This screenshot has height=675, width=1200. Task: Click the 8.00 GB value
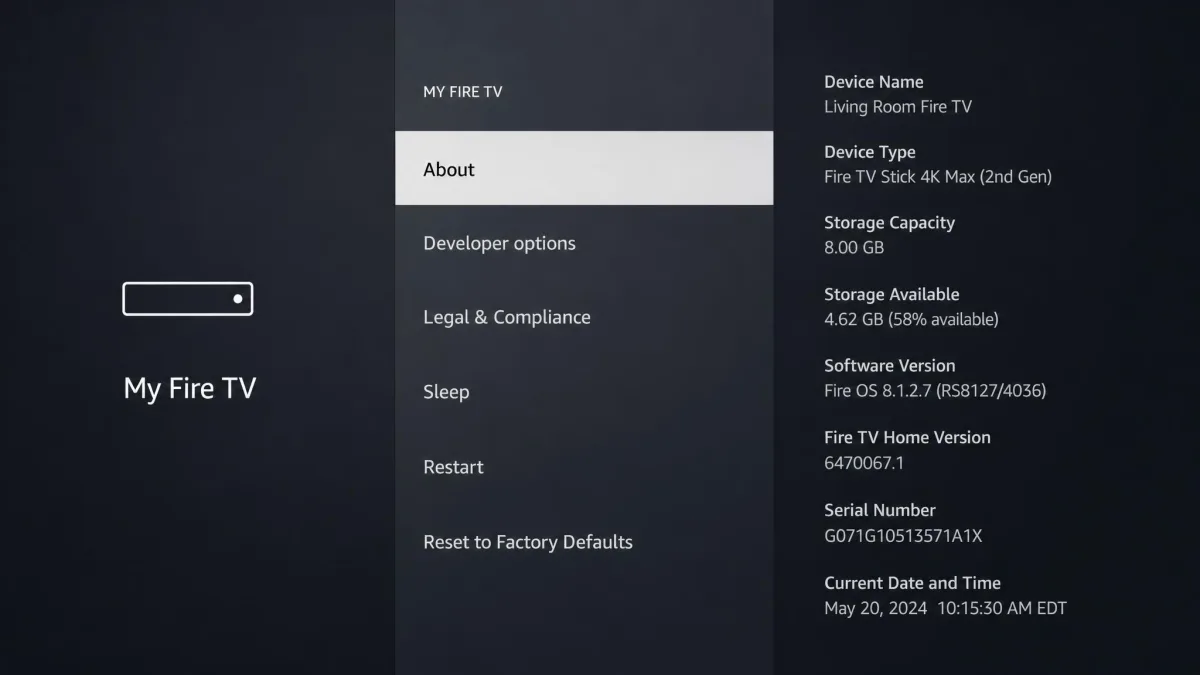pyautogui.click(x=854, y=248)
